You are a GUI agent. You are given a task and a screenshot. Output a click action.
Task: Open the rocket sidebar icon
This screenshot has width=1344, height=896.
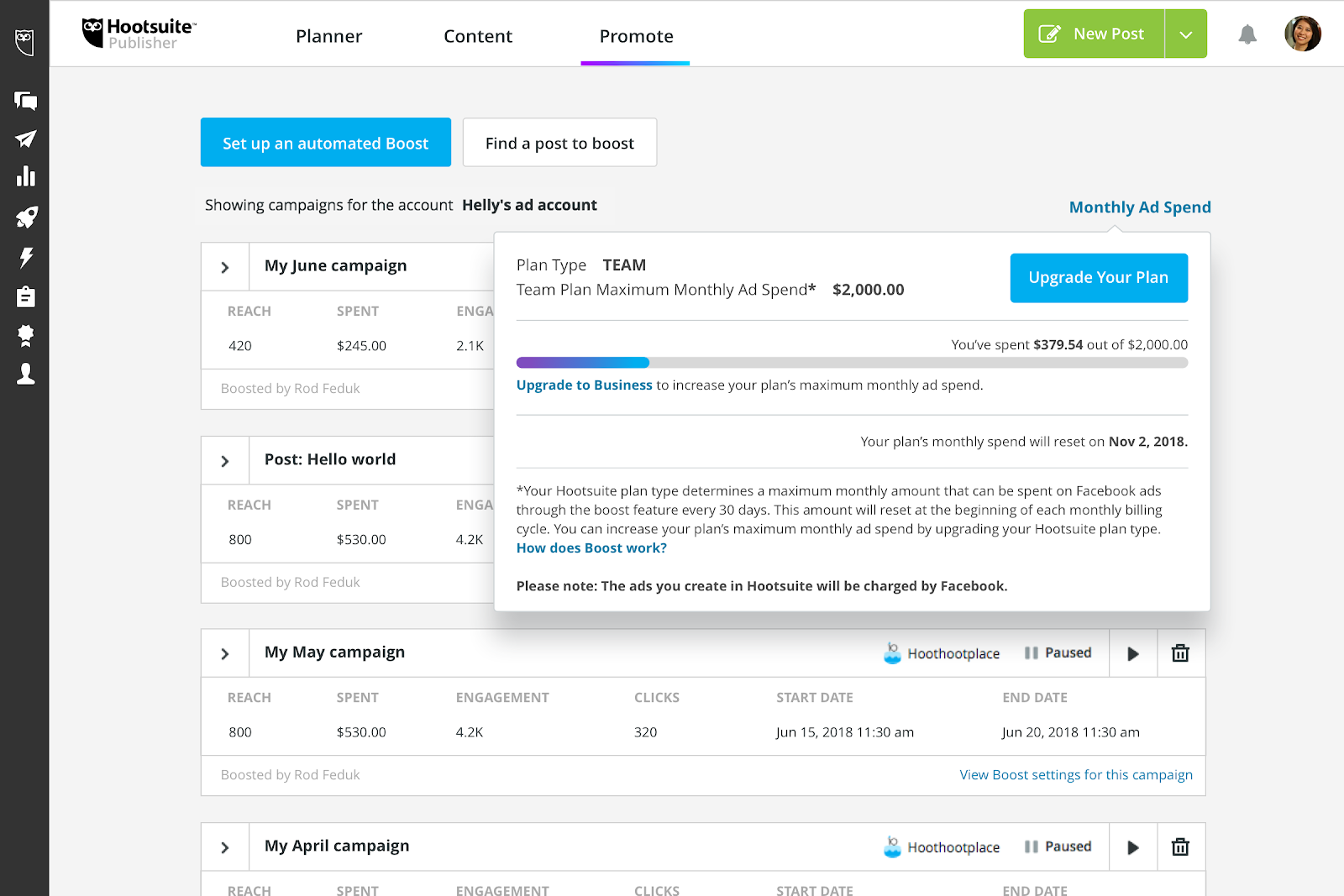25,218
